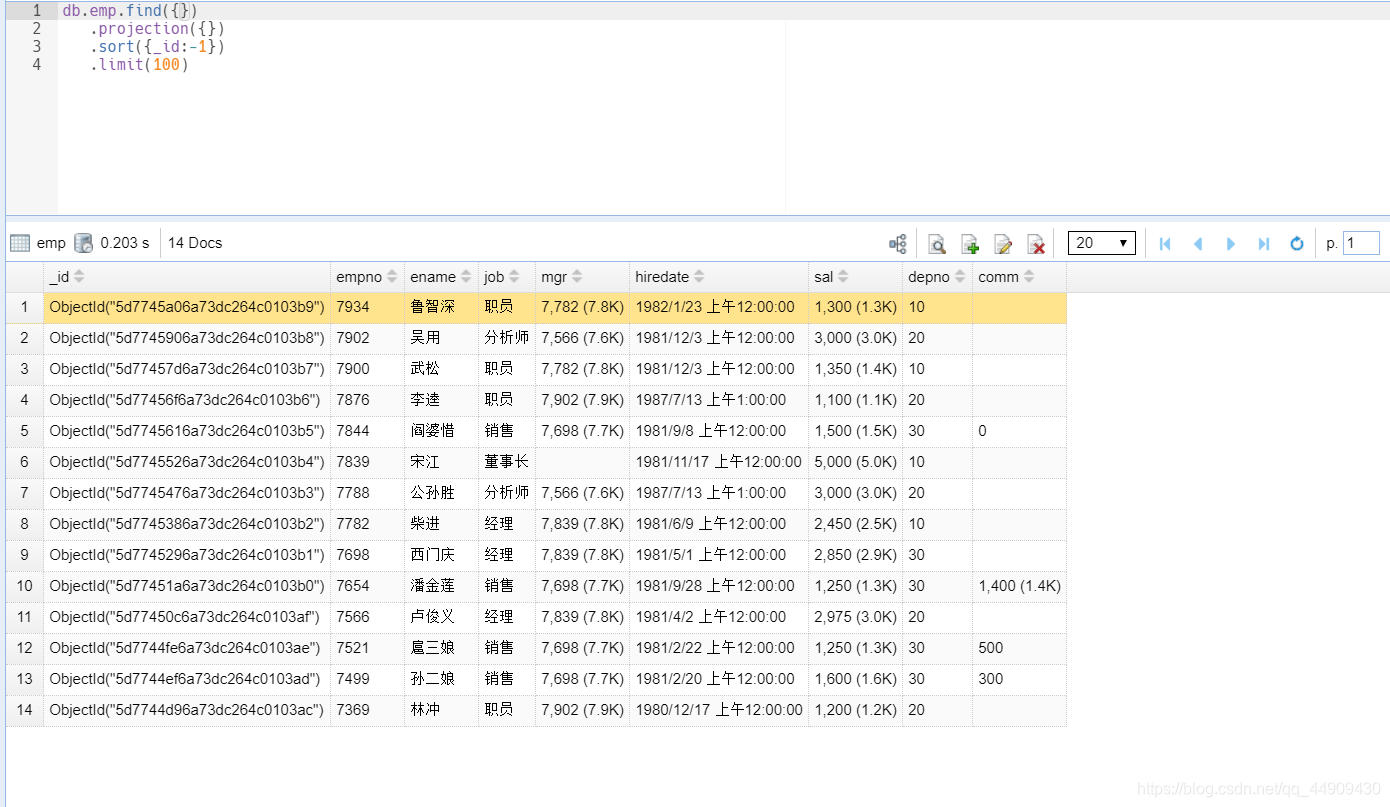1390x807 pixels.
Task: Sort by the ename column
Action: pyautogui.click(x=442, y=277)
